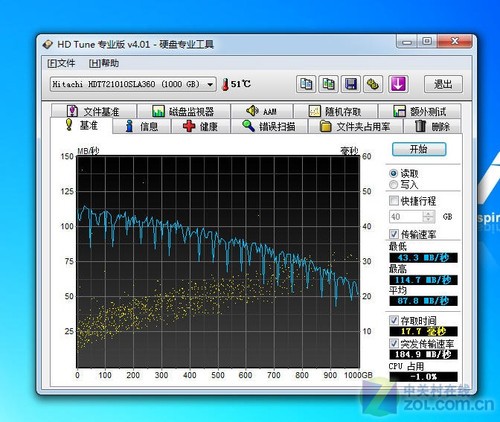Minimize the HD Tune window

(406, 42)
